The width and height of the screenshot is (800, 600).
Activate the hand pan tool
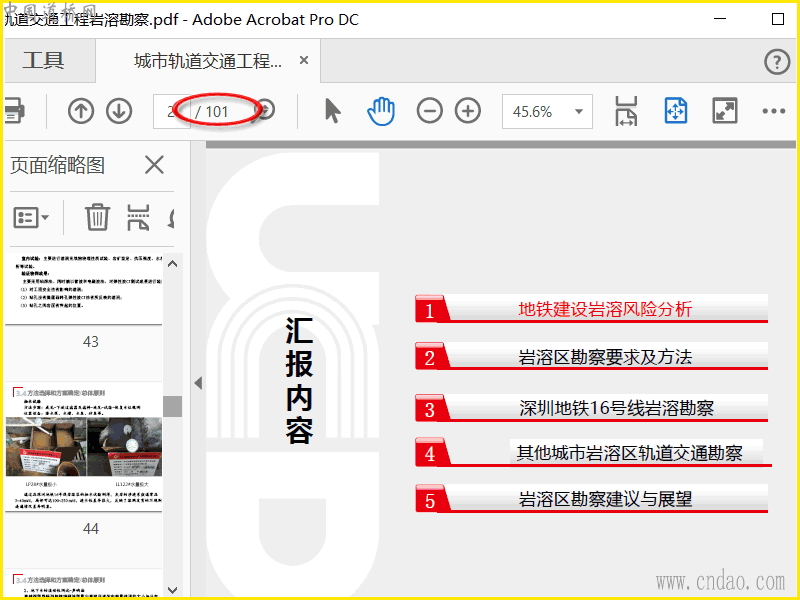pyautogui.click(x=381, y=111)
